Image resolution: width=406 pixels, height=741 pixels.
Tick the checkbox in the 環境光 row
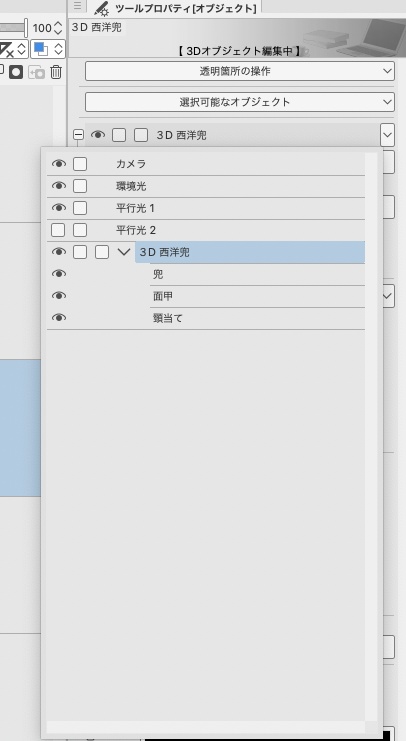coord(80,186)
